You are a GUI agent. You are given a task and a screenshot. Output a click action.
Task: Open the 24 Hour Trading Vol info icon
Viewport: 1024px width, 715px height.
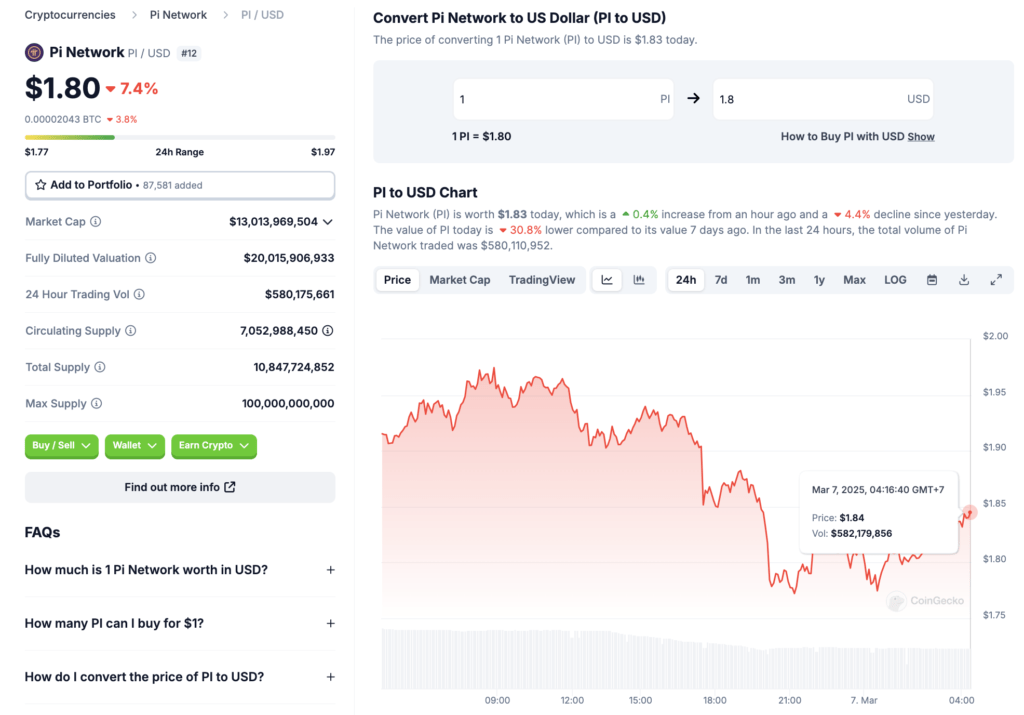139,294
